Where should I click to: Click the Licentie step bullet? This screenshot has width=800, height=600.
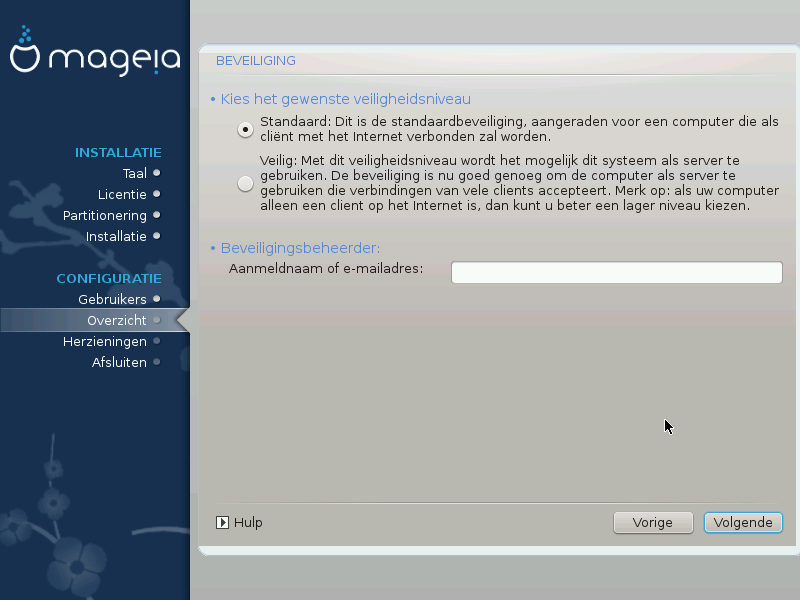tap(156, 194)
